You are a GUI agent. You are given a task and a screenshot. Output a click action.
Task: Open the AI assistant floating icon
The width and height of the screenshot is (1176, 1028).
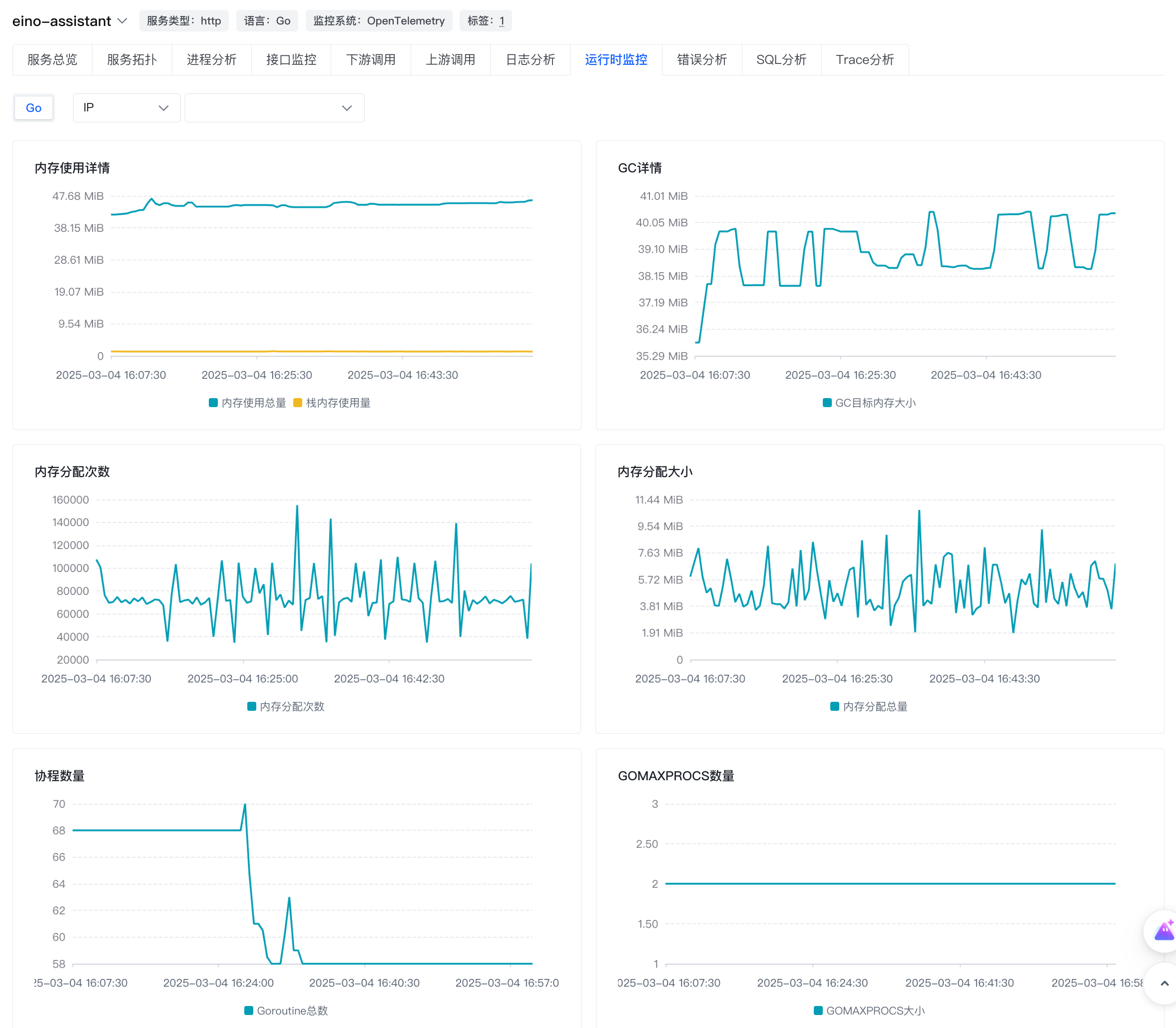pyautogui.click(x=1164, y=931)
